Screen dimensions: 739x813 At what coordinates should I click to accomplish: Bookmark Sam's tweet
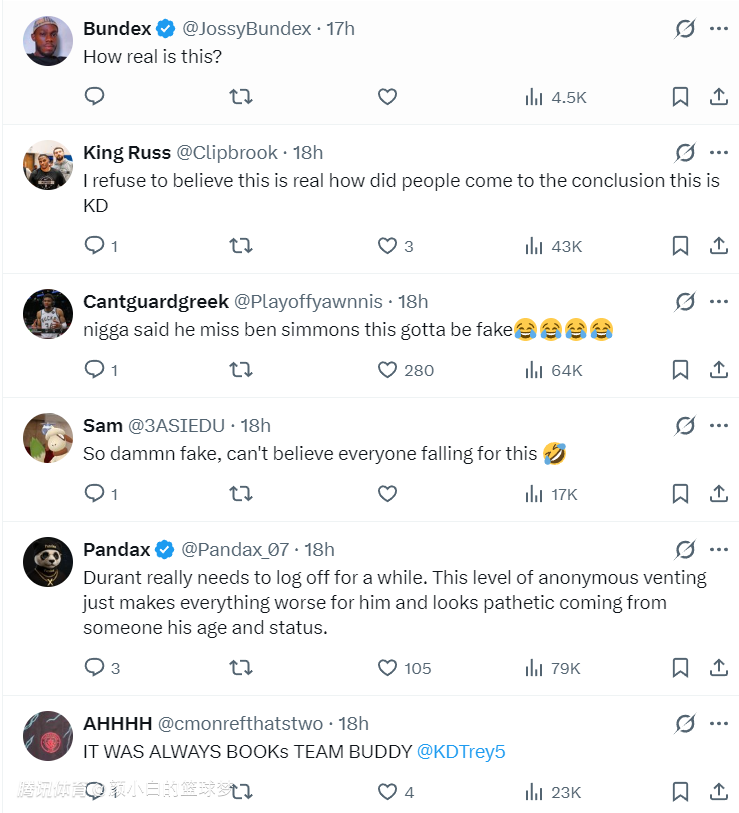pyautogui.click(x=680, y=494)
